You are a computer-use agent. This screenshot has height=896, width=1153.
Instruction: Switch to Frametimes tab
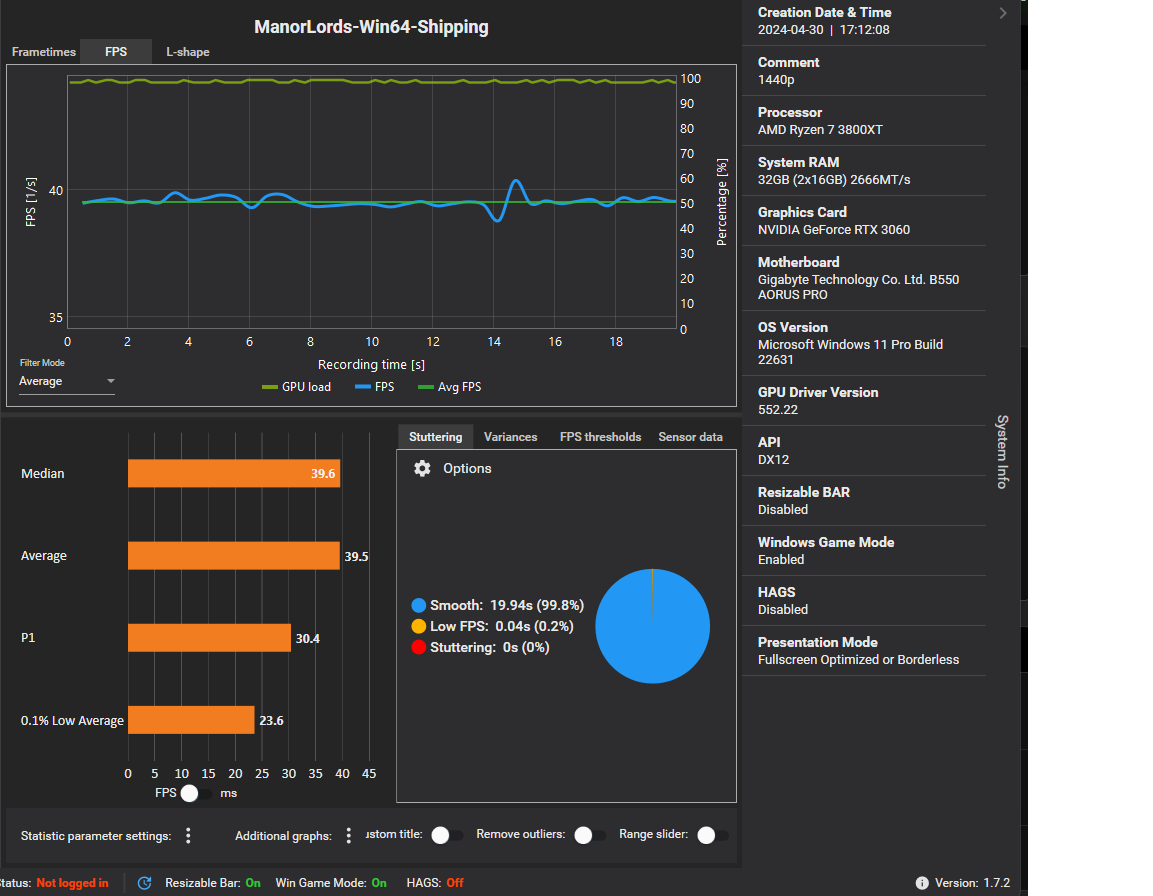tap(43, 51)
